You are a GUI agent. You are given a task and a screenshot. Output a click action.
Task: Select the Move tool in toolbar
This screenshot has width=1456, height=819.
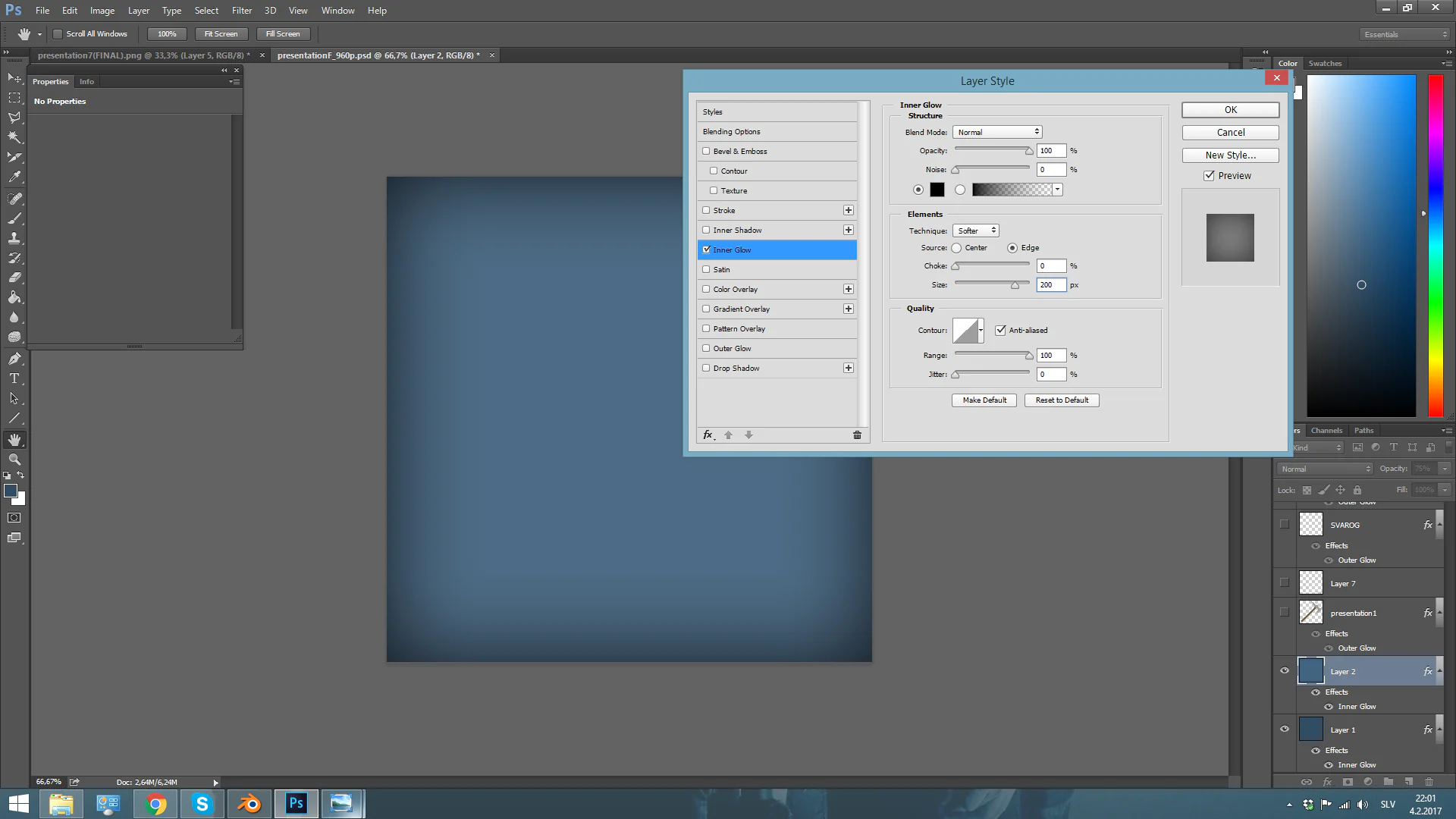tap(14, 77)
